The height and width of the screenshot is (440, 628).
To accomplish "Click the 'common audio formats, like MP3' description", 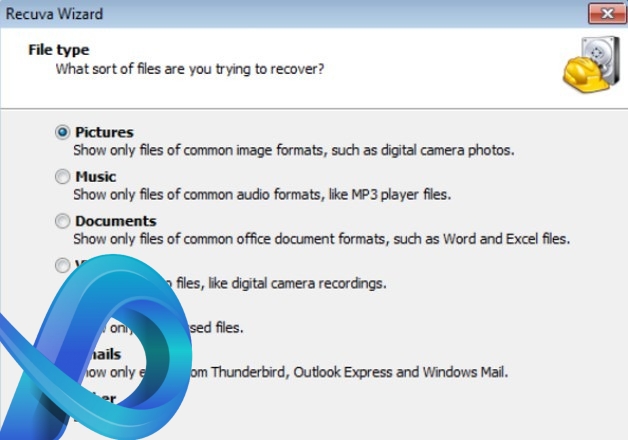I will (x=262, y=195).
